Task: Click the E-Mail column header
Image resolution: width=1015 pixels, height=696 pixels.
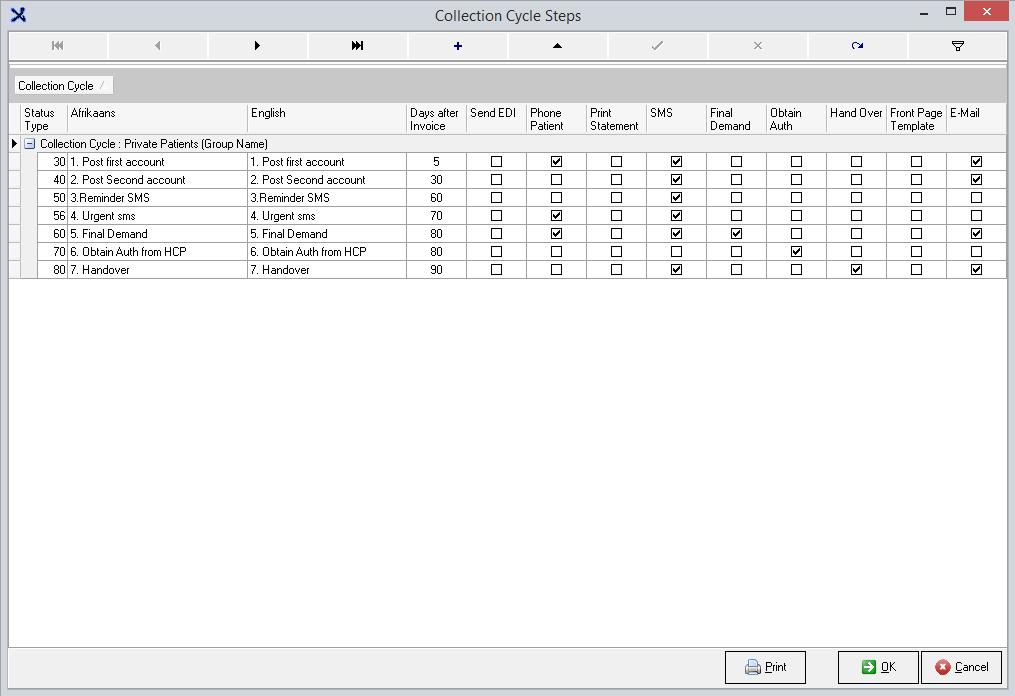Action: pos(976,119)
